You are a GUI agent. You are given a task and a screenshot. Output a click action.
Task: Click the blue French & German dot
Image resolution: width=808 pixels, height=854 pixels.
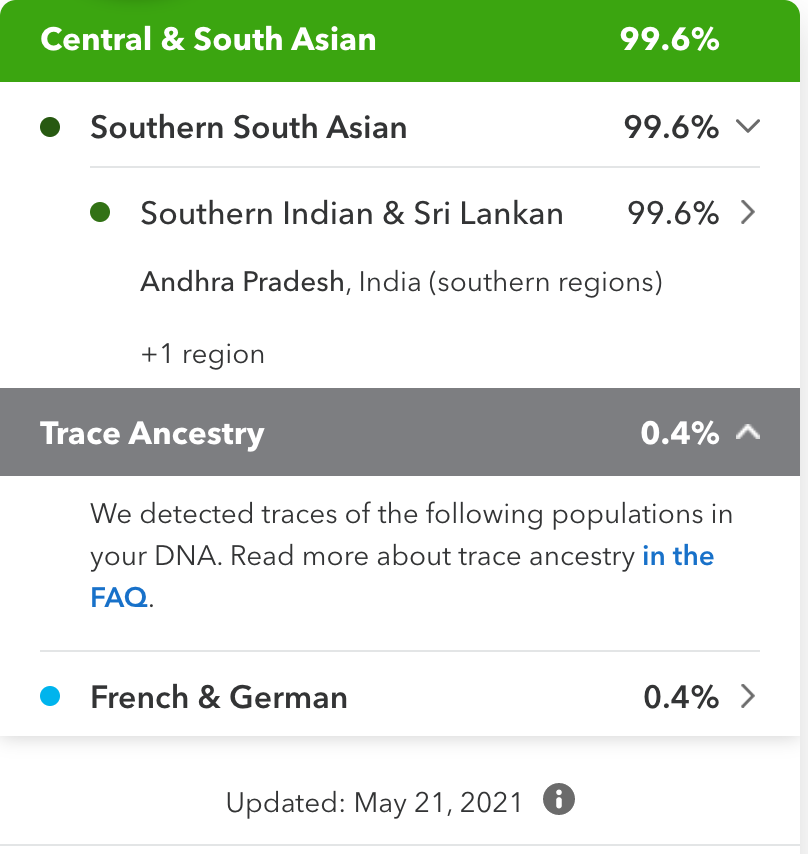point(50,697)
